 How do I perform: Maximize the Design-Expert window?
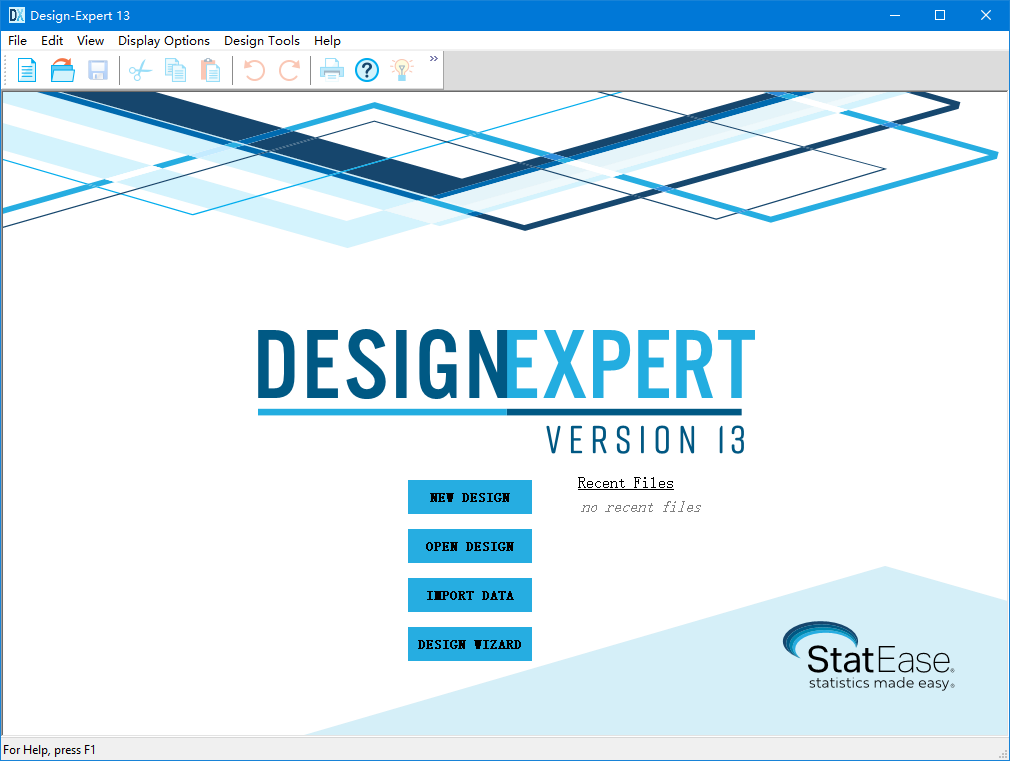click(940, 15)
